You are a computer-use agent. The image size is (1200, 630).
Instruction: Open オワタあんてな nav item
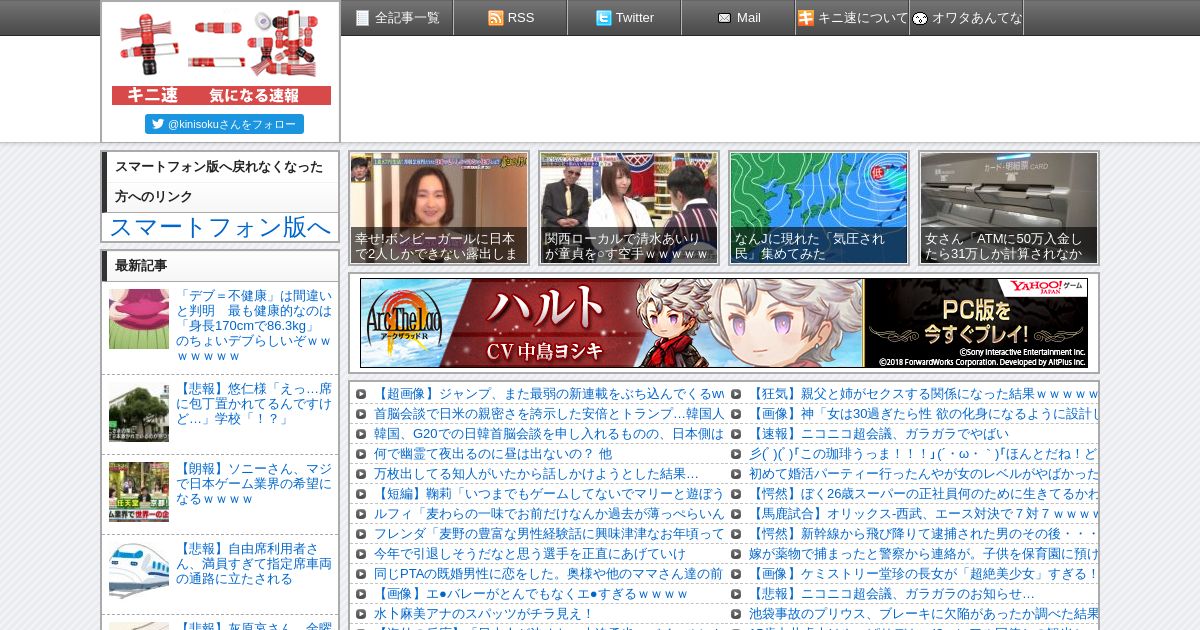pos(967,17)
